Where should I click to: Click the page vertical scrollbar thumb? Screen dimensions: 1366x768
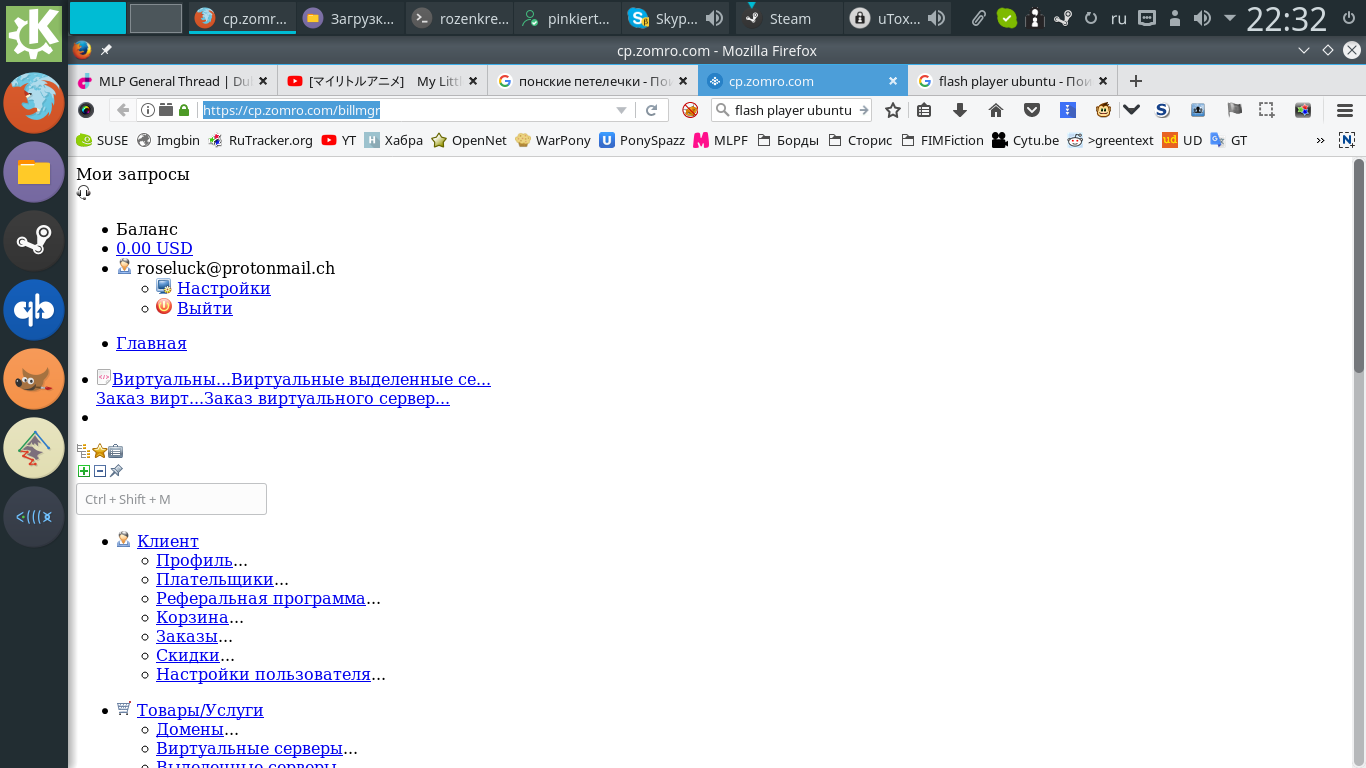click(x=1359, y=265)
